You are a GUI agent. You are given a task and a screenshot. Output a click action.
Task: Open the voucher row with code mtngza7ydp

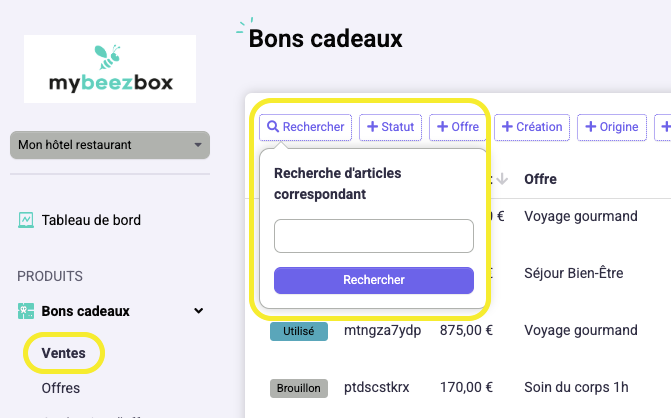coord(384,331)
